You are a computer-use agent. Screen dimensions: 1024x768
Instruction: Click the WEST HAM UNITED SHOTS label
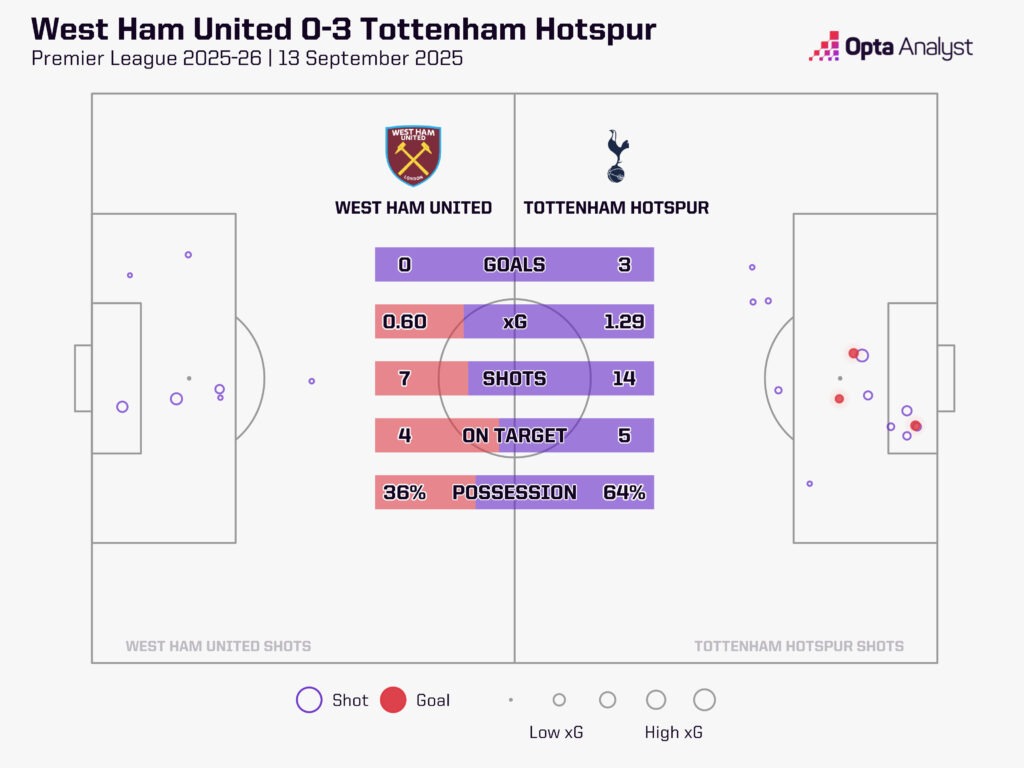point(218,646)
